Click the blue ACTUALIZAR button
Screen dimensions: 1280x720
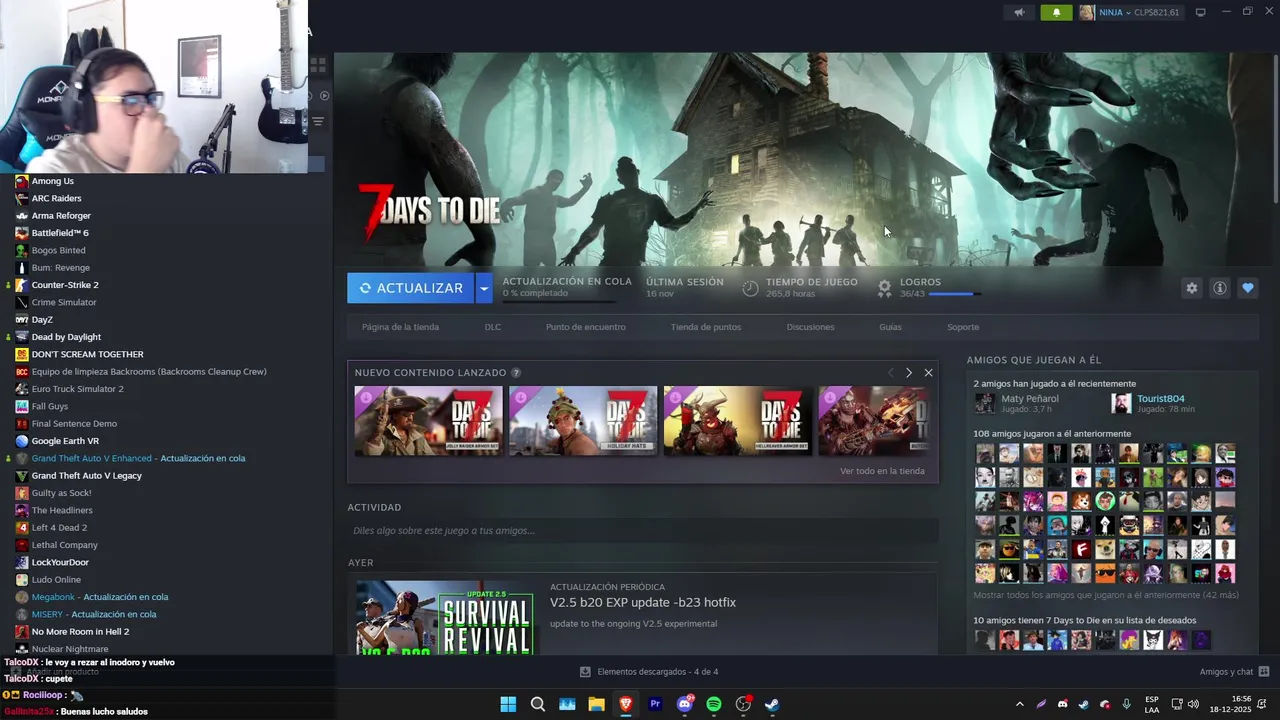tap(411, 288)
